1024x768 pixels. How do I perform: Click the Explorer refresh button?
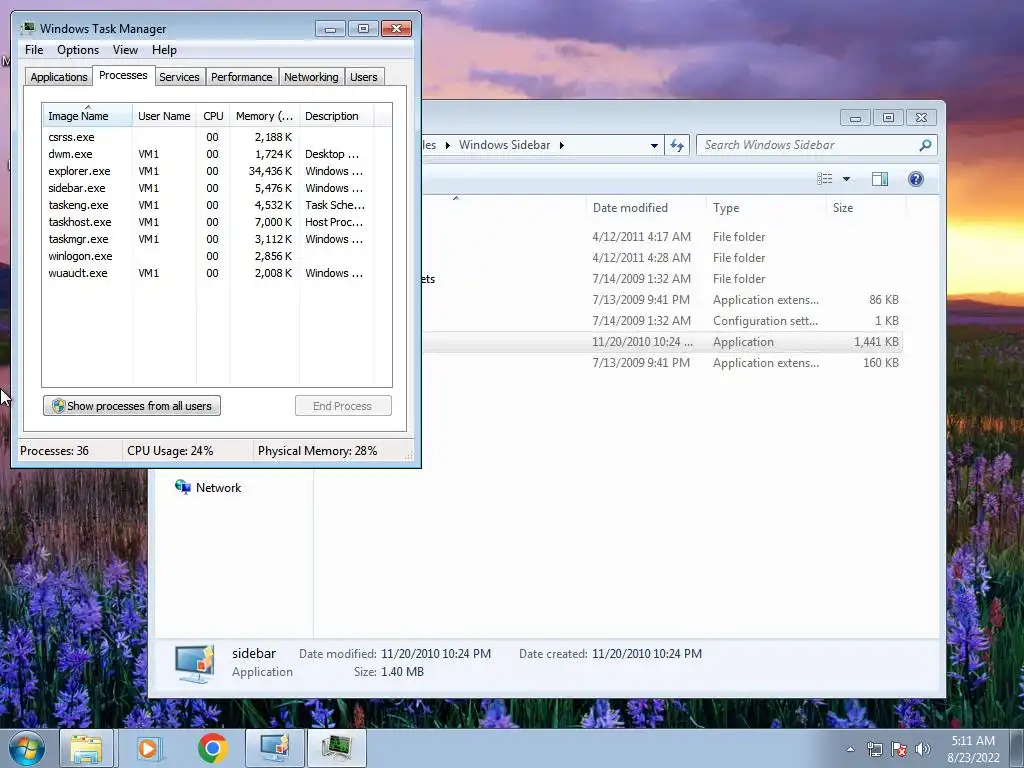(x=677, y=145)
